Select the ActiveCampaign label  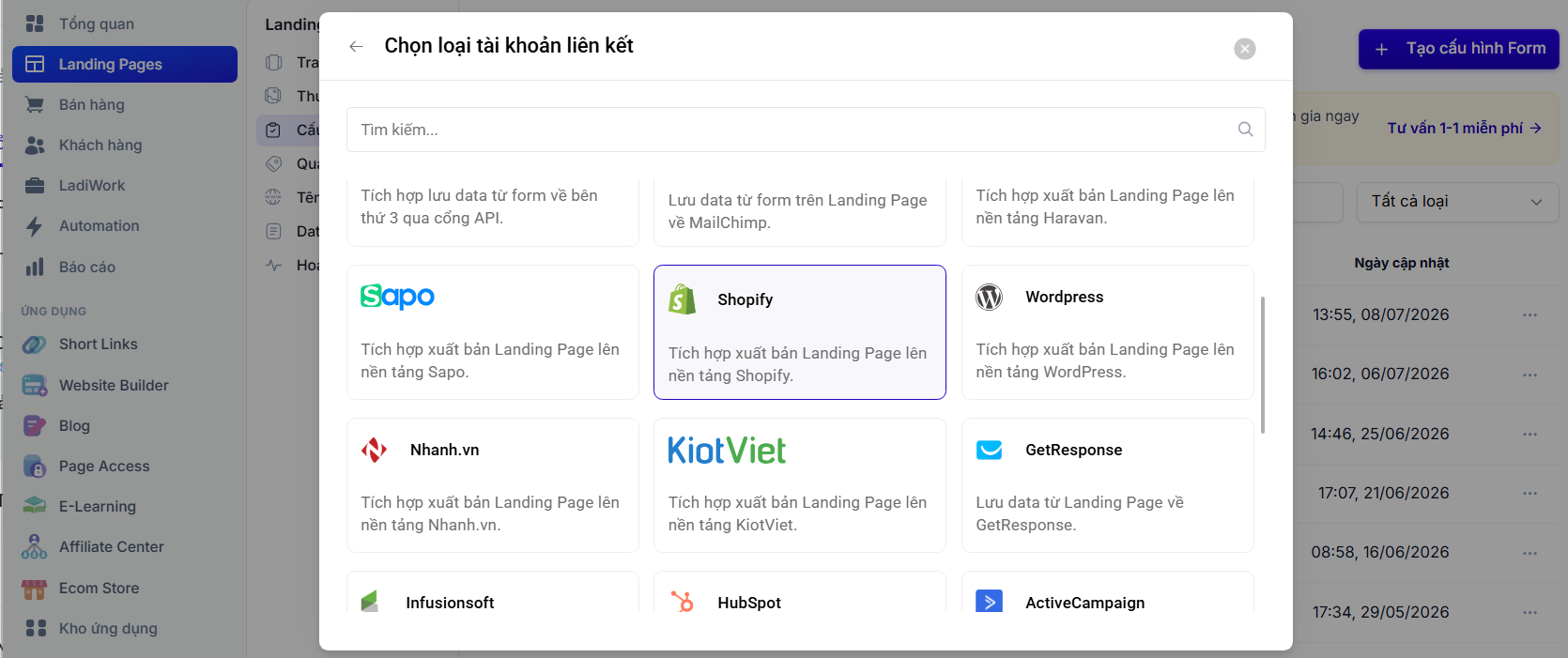1085,603
